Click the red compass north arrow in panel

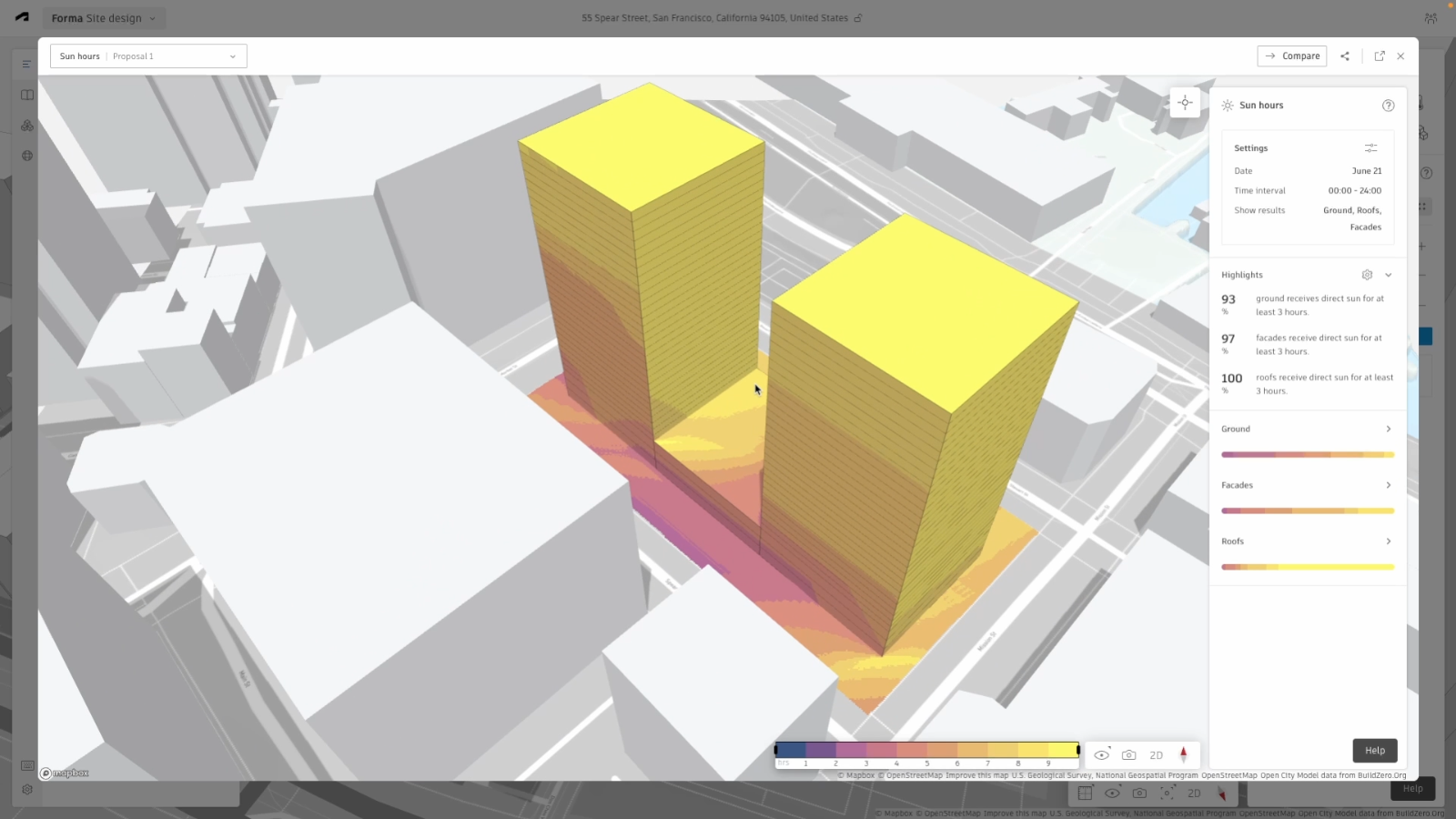tap(1184, 754)
